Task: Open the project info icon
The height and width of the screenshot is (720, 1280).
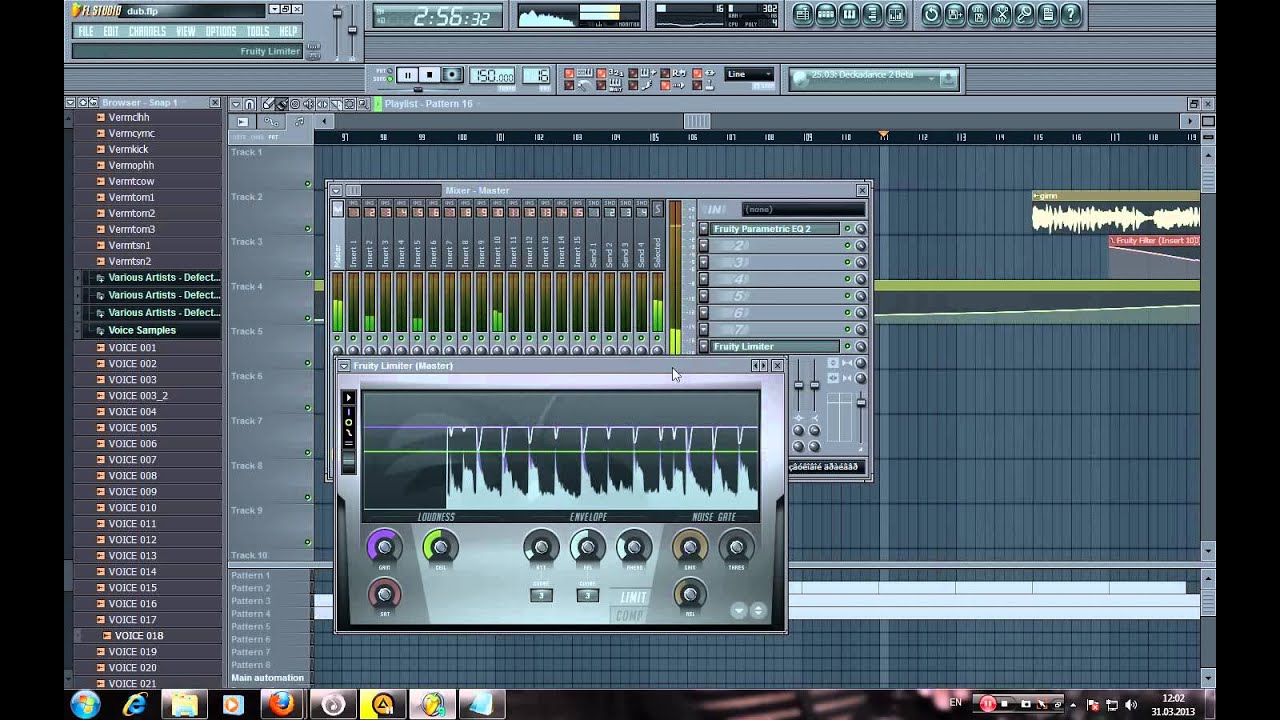Action: tap(1047, 14)
